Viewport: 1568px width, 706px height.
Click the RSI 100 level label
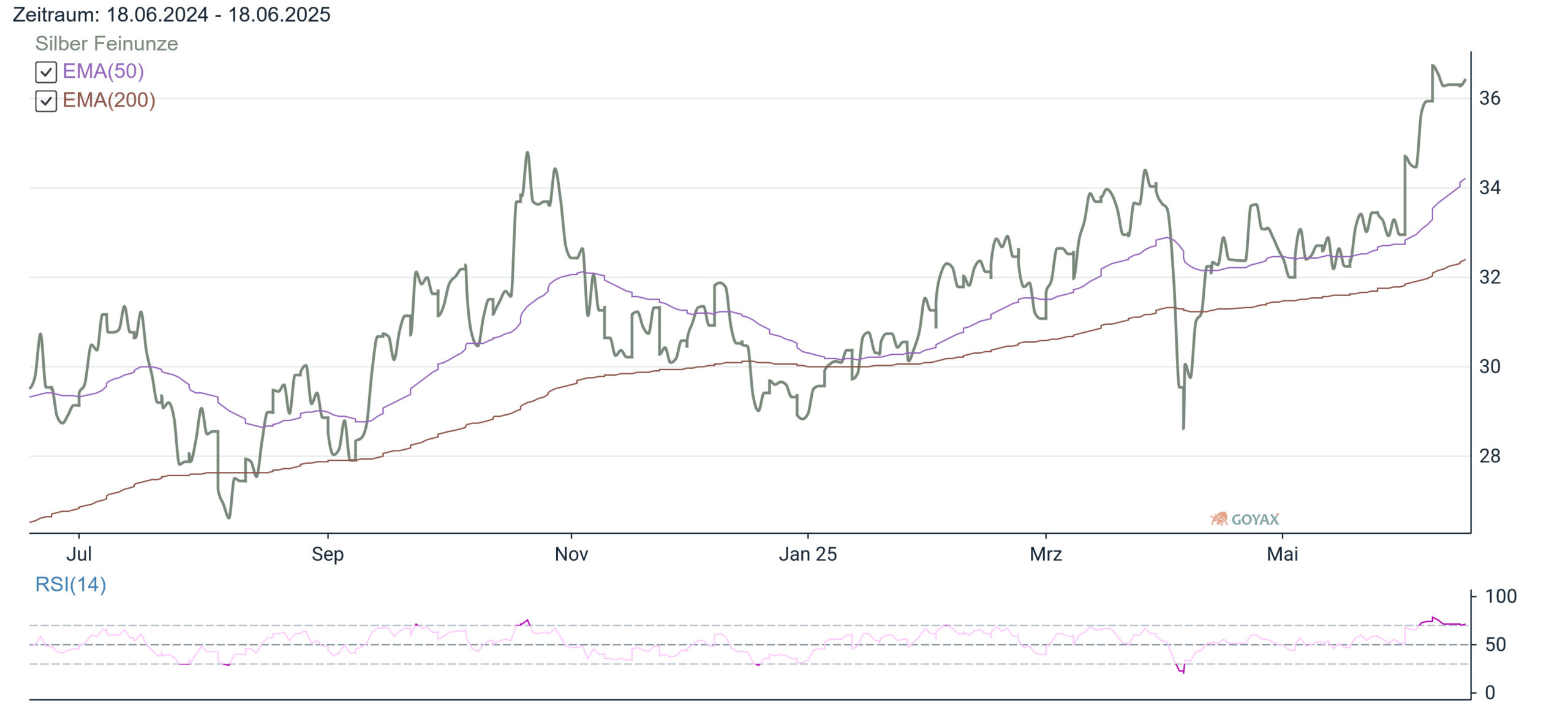click(x=1501, y=596)
